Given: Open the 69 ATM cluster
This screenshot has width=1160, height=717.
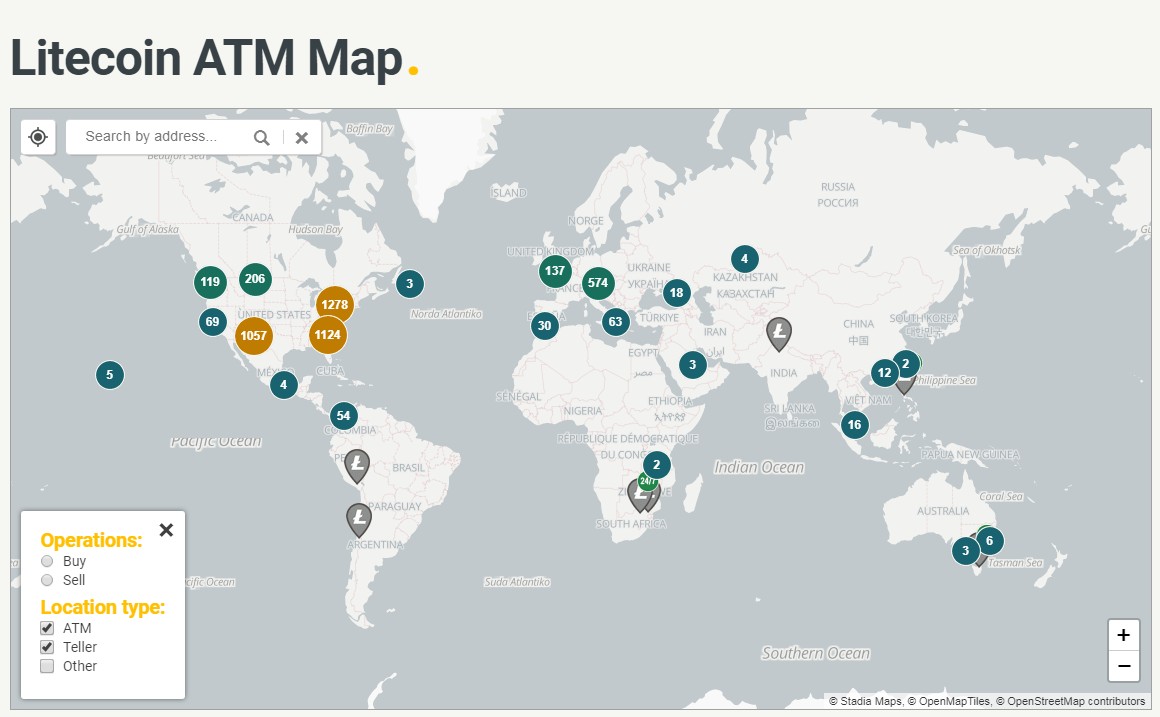Looking at the screenshot, I should [213, 322].
